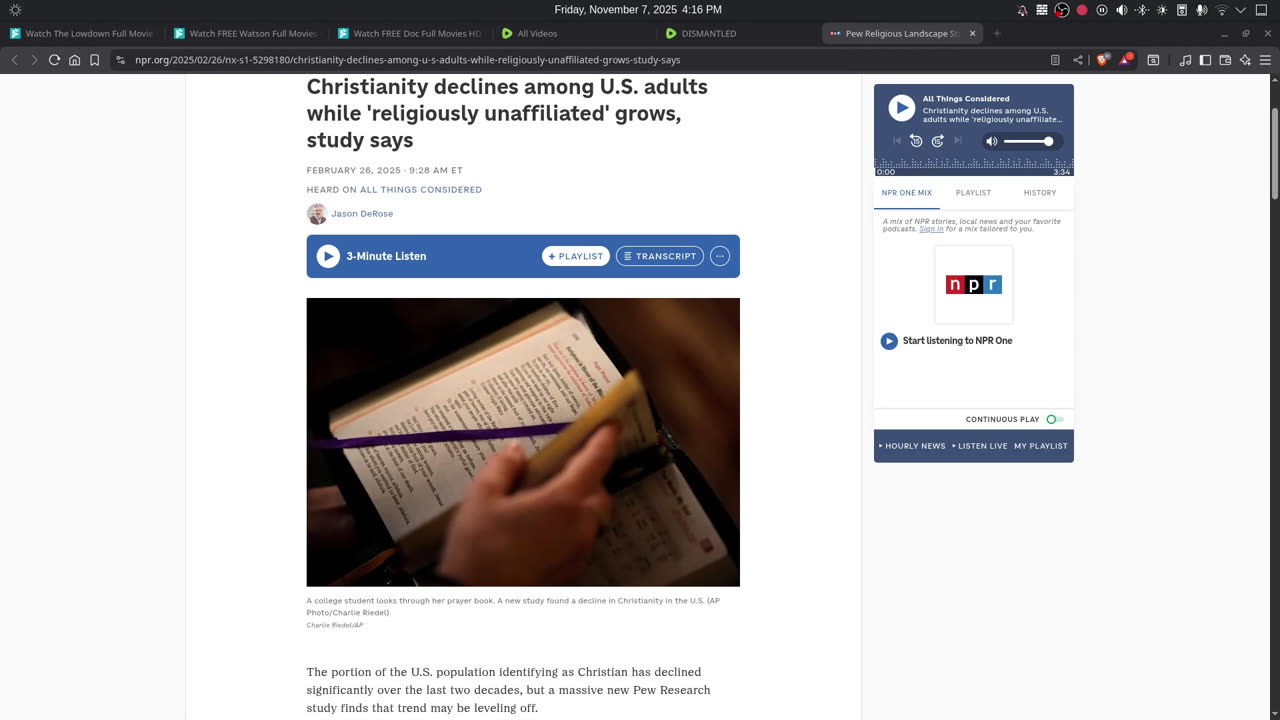
Task: Switch to The Lowdown Full Movie tab
Action: [x=82, y=33]
